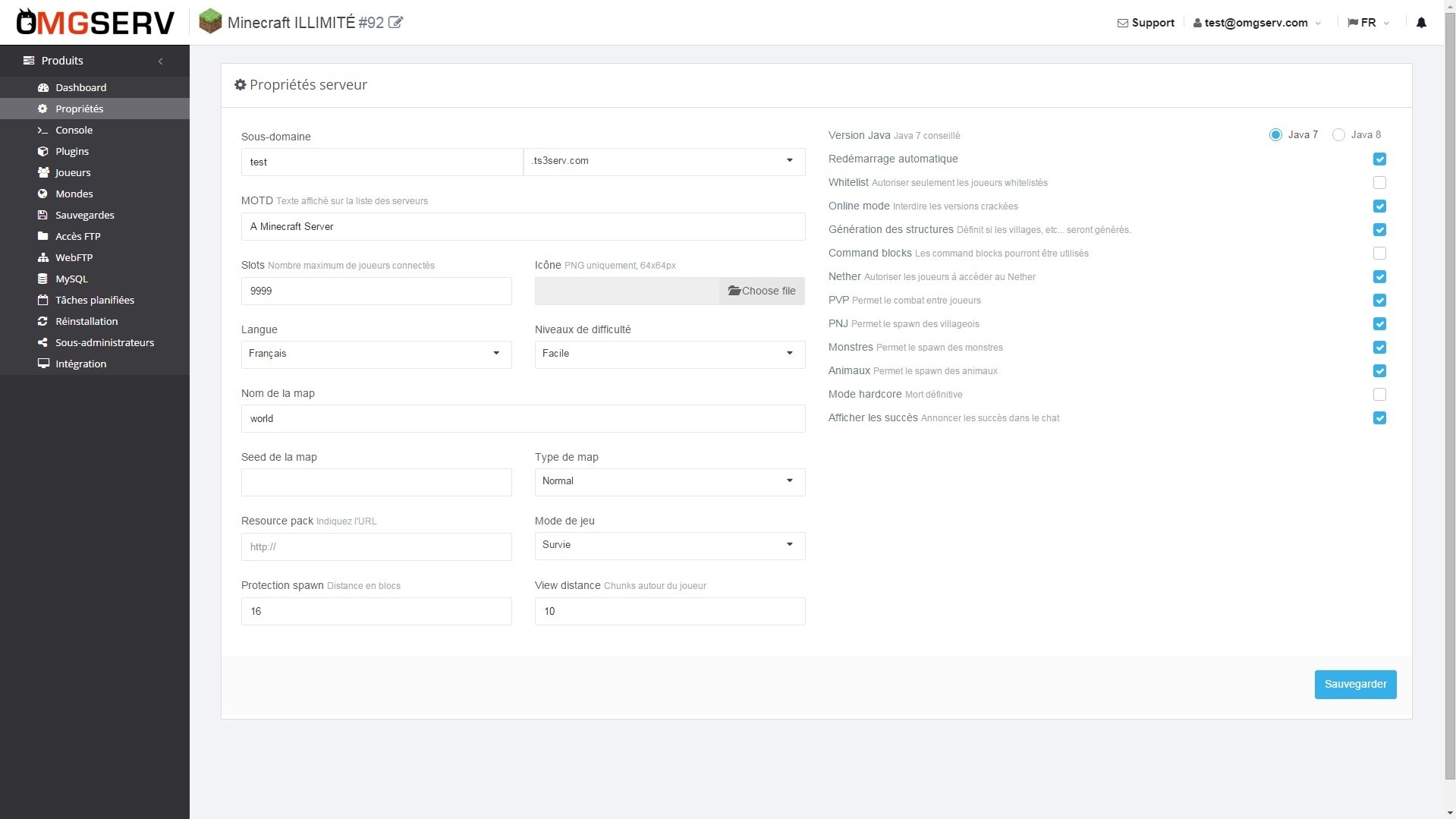The width and height of the screenshot is (1456, 819).
Task: Collapse the Produits sidebar chevron
Action: pyautogui.click(x=160, y=61)
